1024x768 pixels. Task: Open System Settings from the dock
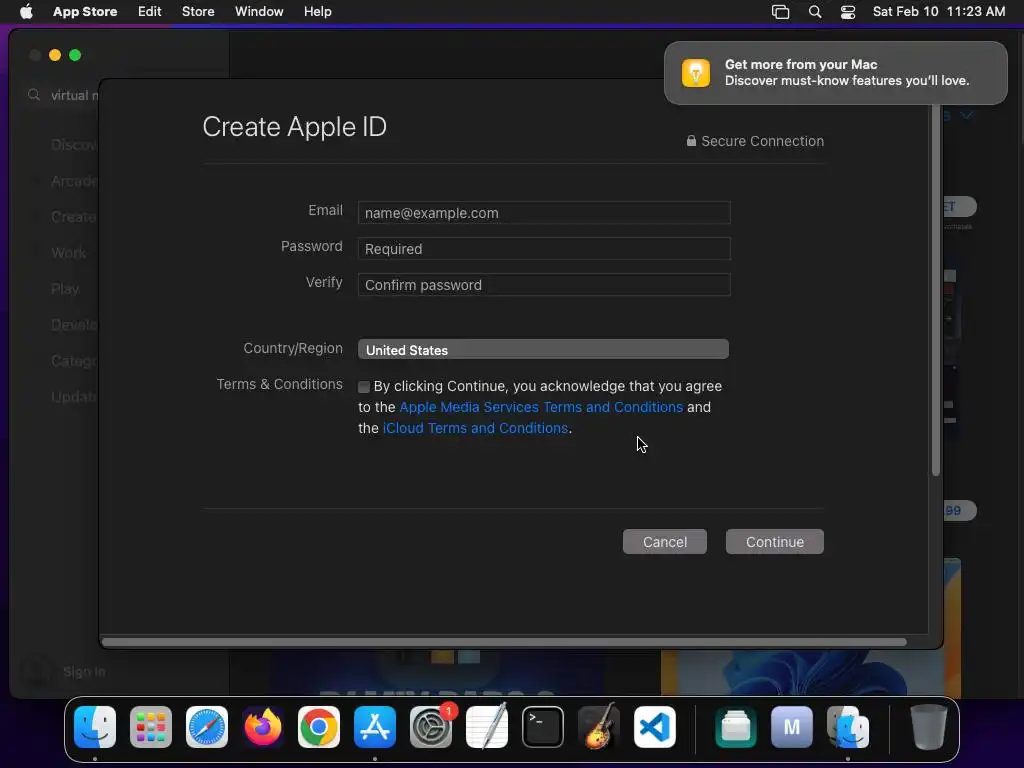tap(431, 727)
